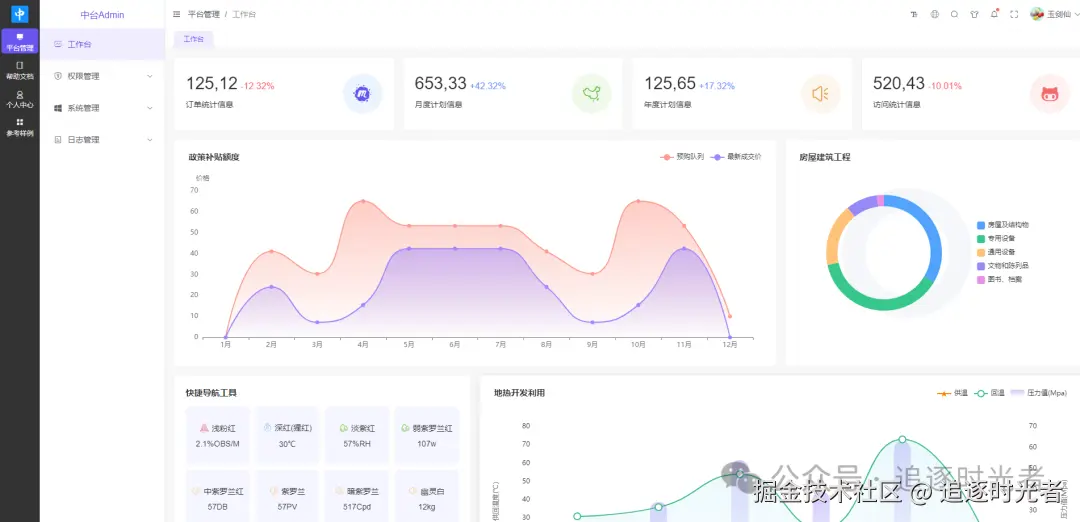Open 参考样例 in the dark sidebar
The width and height of the screenshot is (1080, 522).
point(20,127)
